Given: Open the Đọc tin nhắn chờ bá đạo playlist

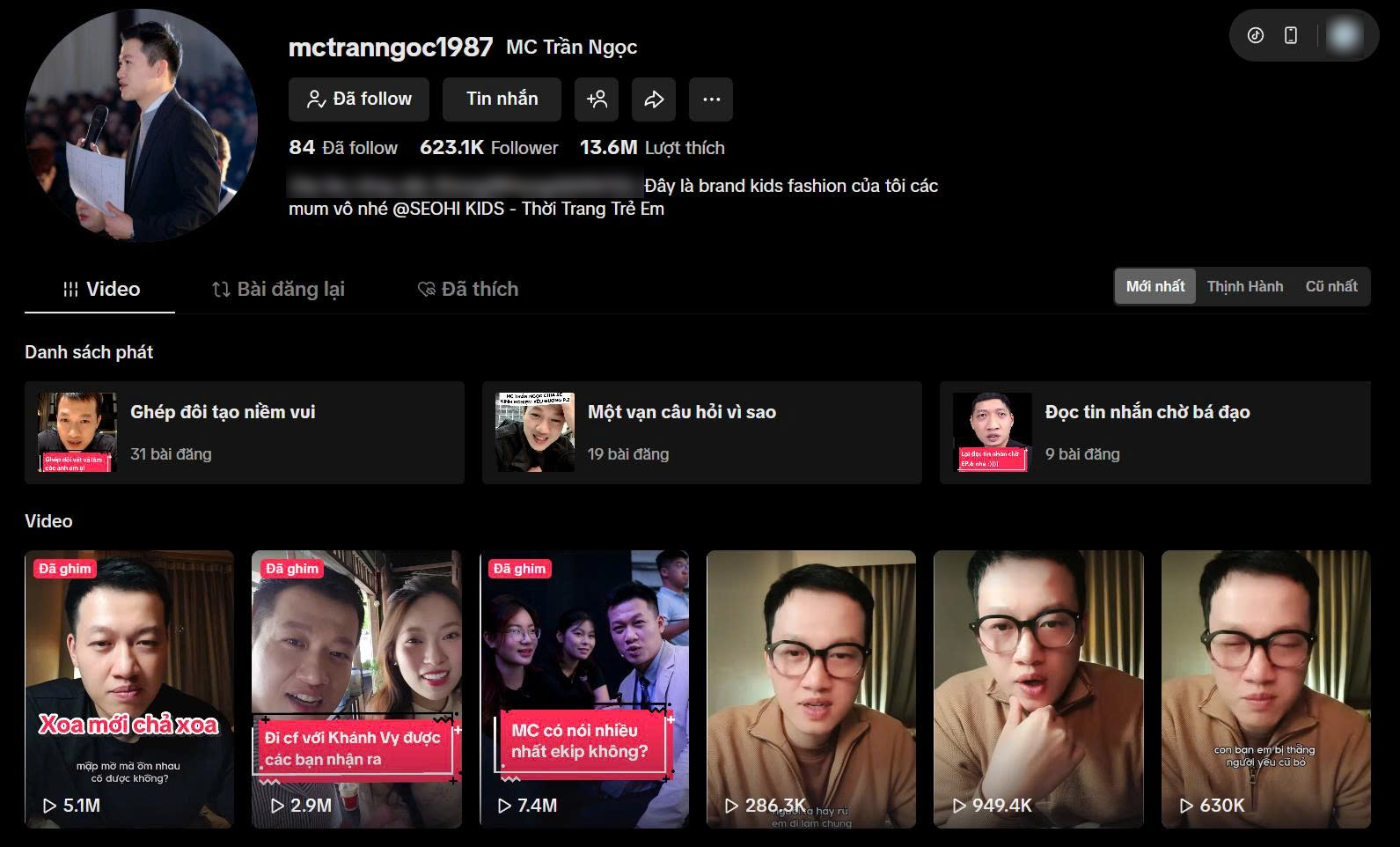Looking at the screenshot, I should [1154, 432].
